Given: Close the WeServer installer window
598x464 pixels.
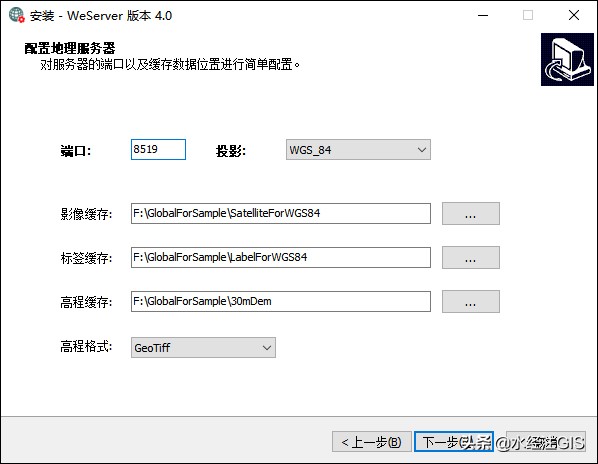Looking at the screenshot, I should click(574, 15).
